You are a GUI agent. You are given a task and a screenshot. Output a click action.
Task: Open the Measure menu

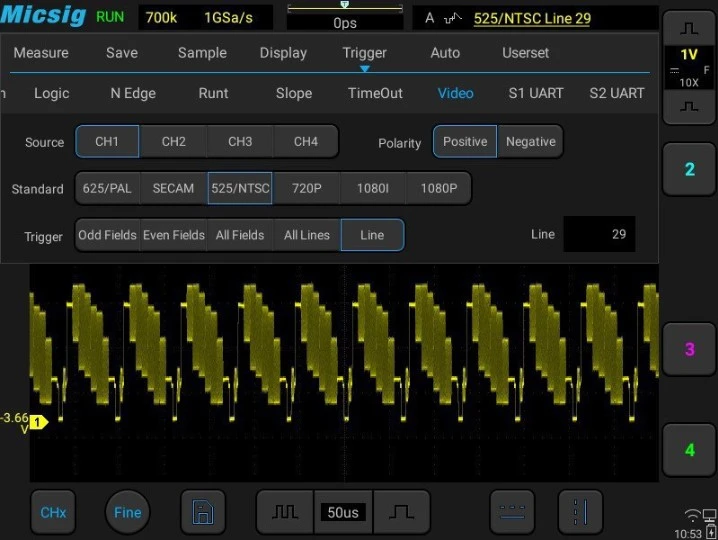pos(41,53)
